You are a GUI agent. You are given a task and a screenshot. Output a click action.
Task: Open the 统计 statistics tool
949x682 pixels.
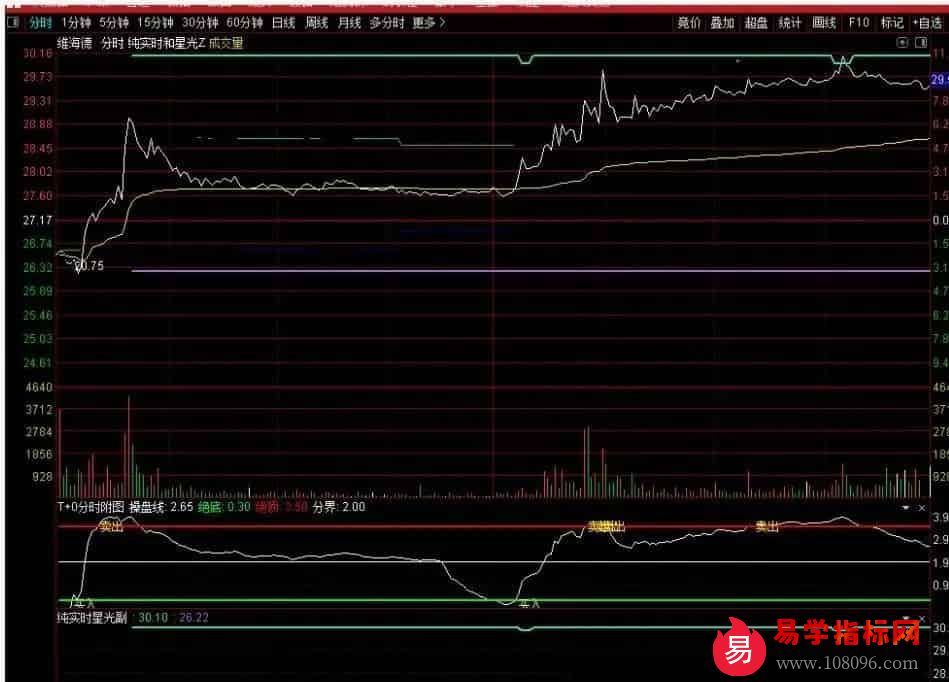(x=790, y=22)
